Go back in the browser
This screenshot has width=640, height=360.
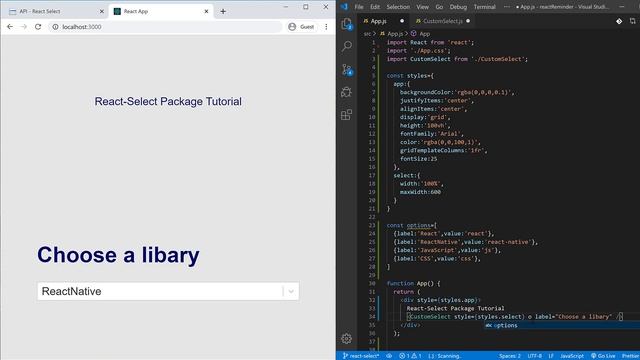[10, 27]
